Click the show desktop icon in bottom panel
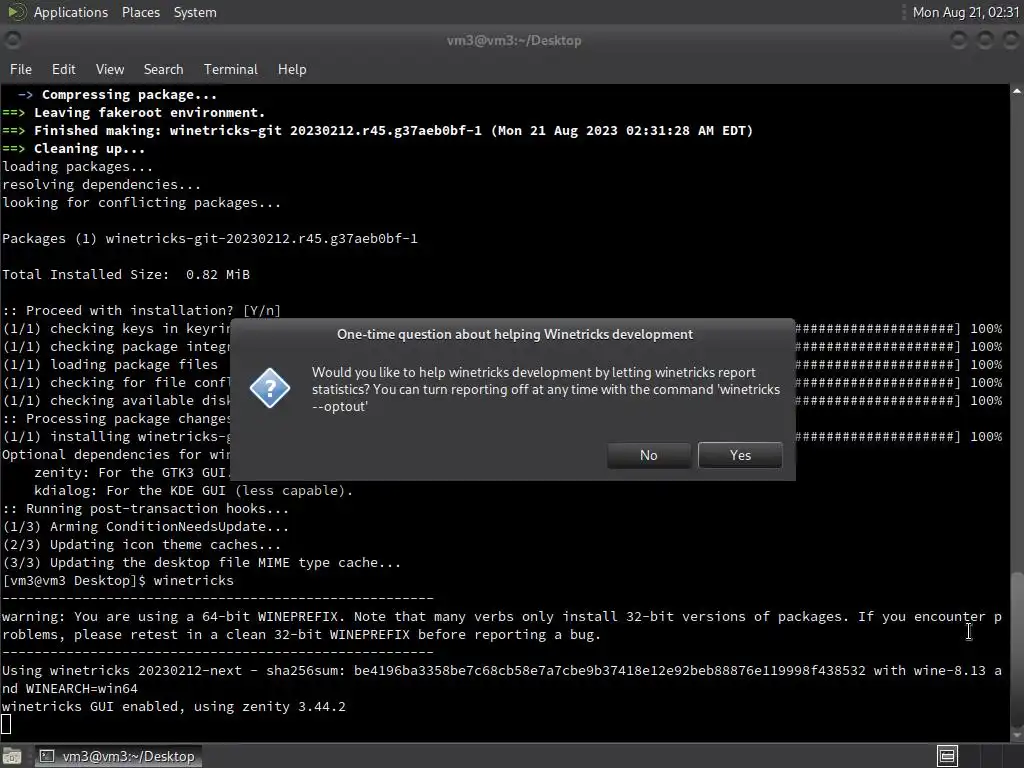Screen dimensions: 1024x768 coord(12,756)
